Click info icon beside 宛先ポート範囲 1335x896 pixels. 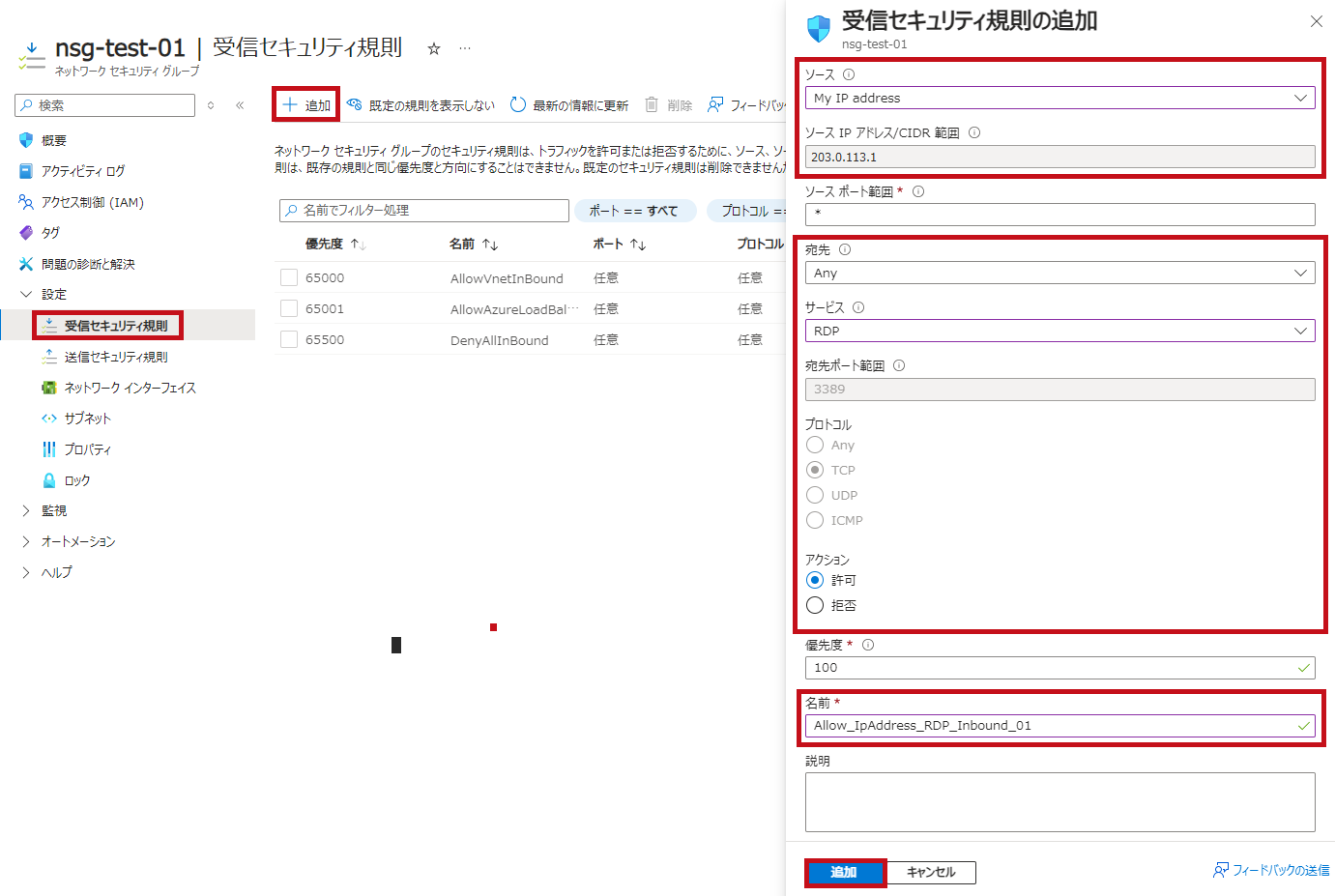(x=899, y=365)
